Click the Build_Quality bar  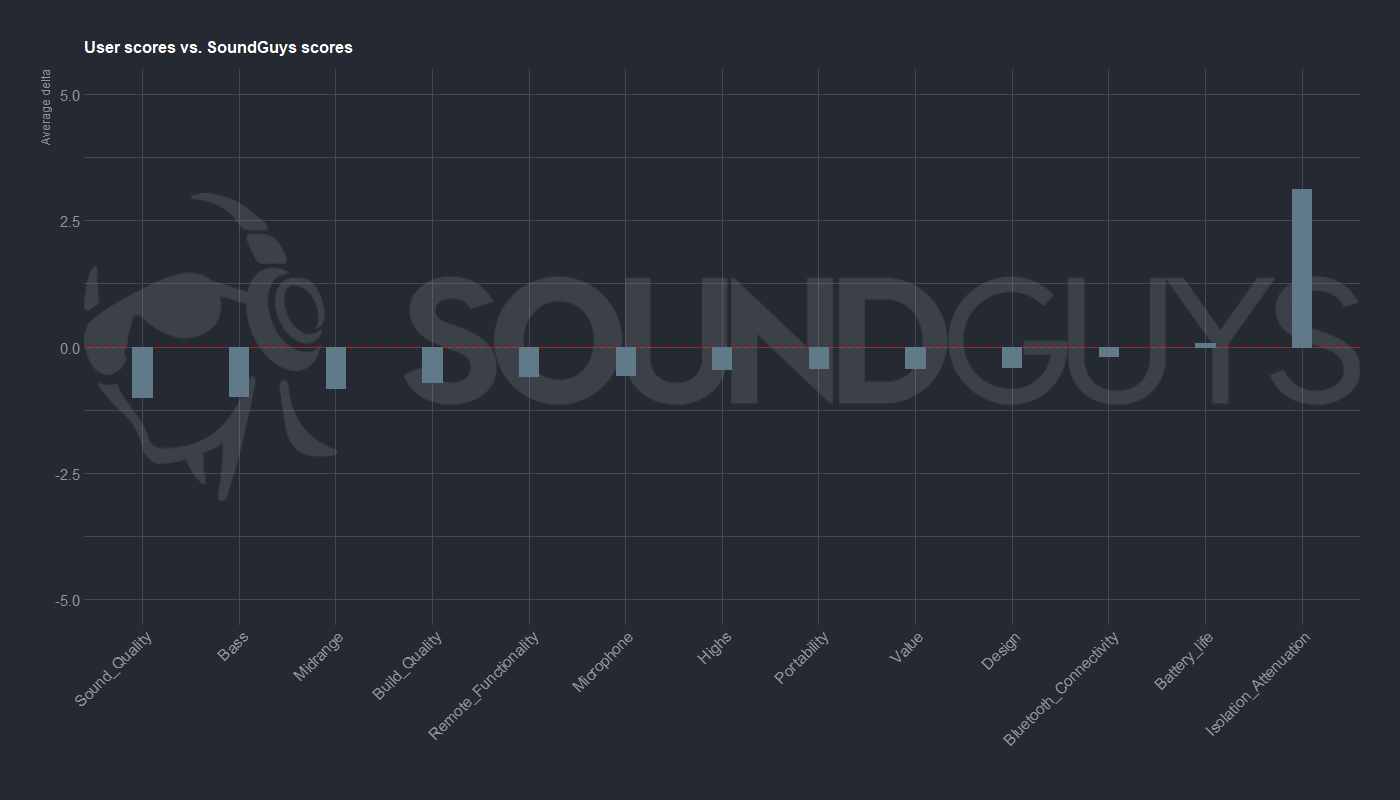[x=432, y=365]
